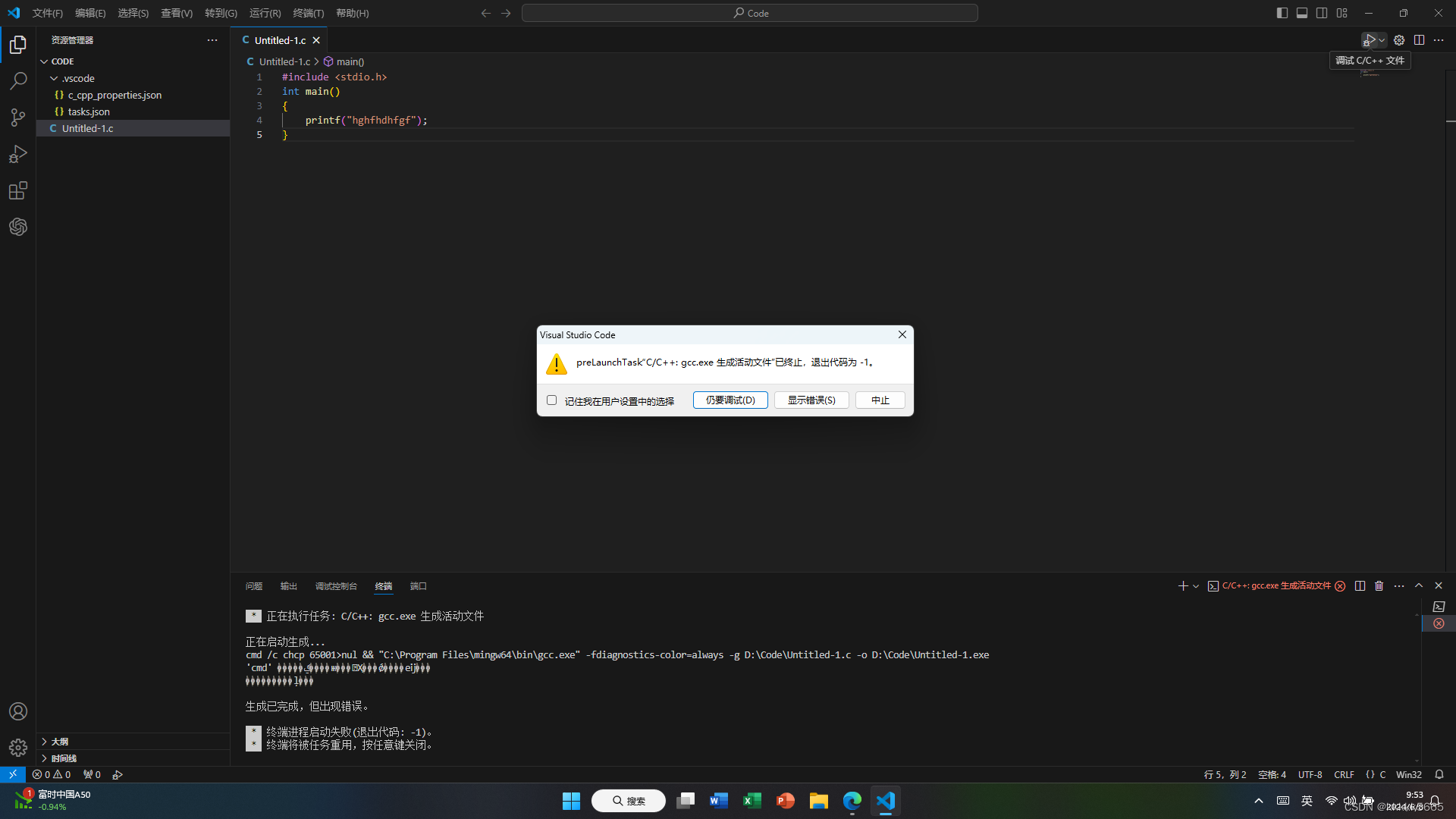This screenshot has width=1456, height=819.
Task: Open the Source Control view
Action: click(x=18, y=118)
